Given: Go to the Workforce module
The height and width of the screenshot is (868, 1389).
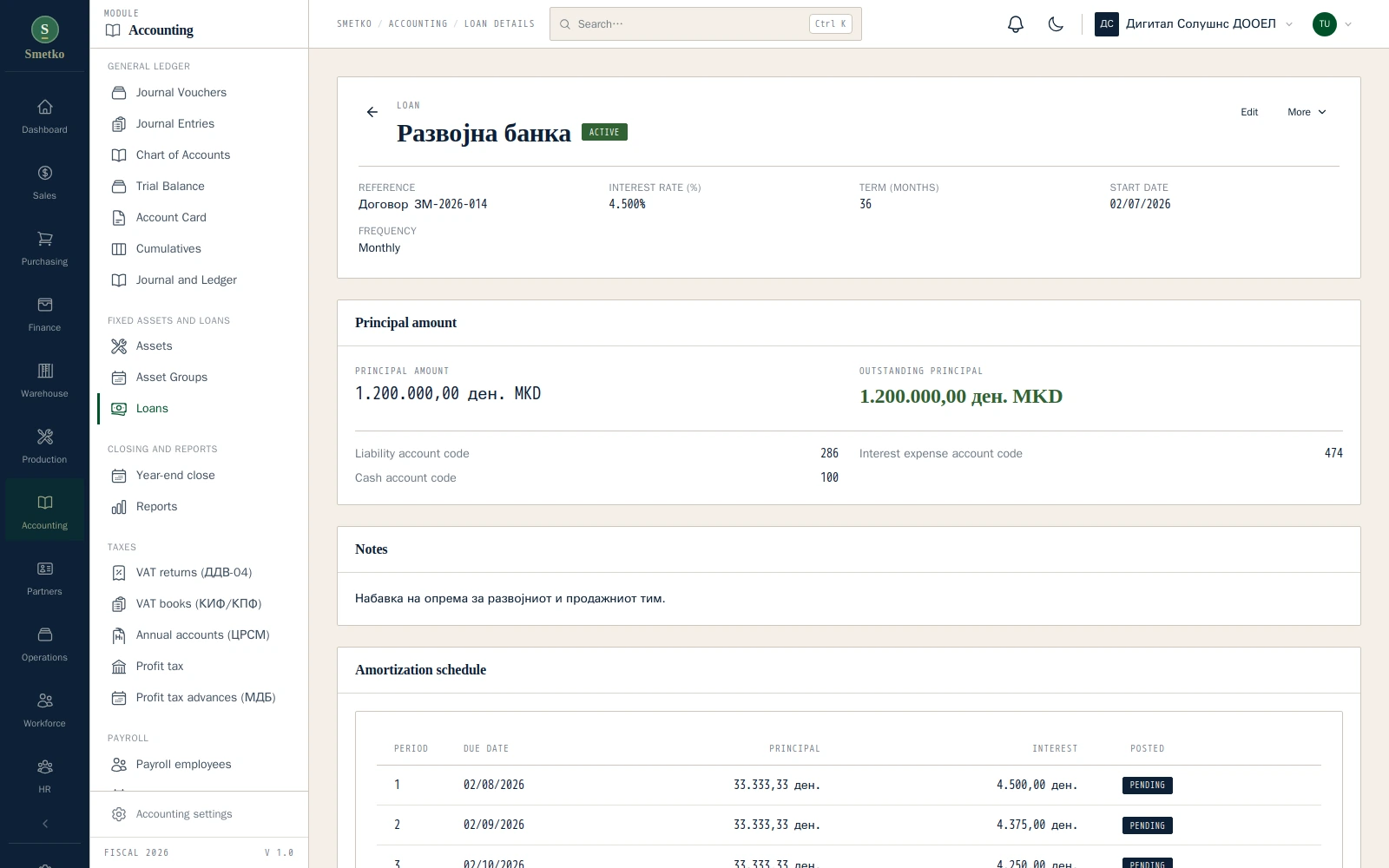Looking at the screenshot, I should (44, 711).
